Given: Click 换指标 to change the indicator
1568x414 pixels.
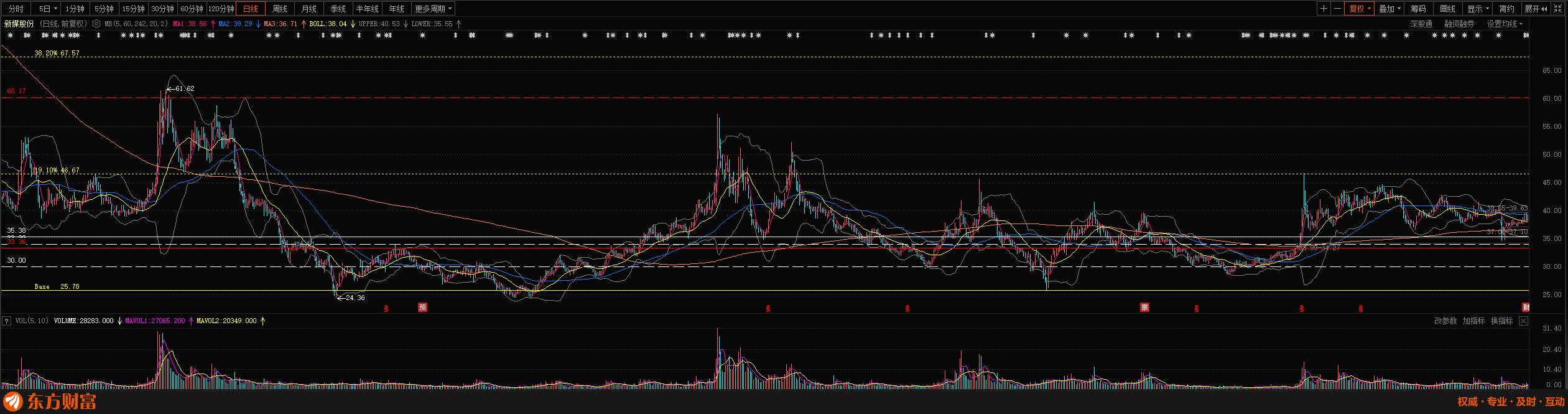Looking at the screenshot, I should 1501,321.
